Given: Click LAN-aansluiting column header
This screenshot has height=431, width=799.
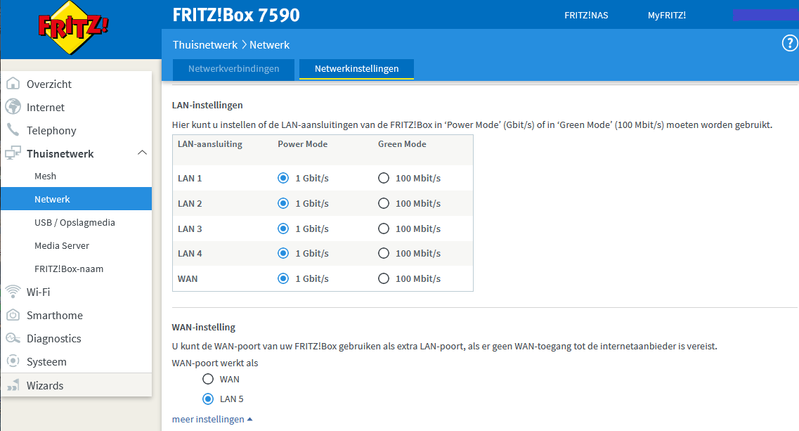Looking at the screenshot, I should (x=210, y=144).
